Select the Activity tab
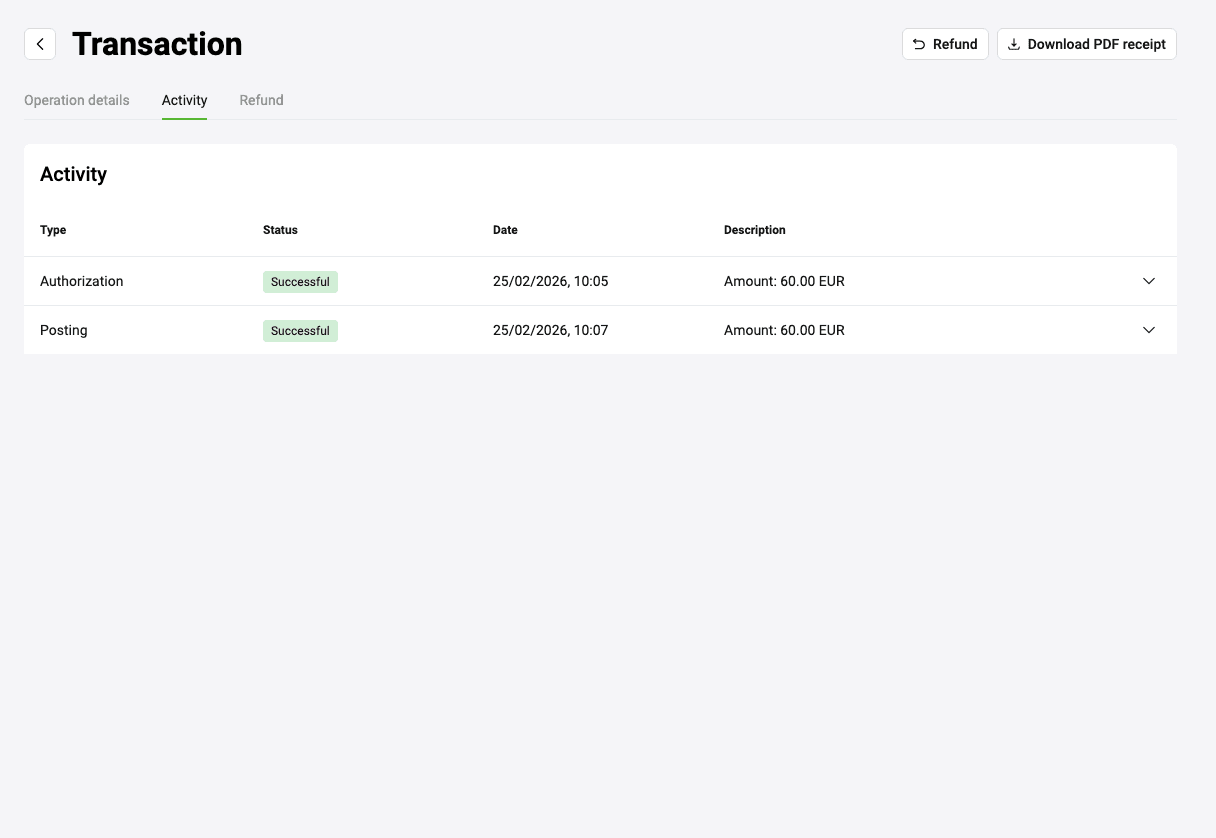 pos(184,100)
